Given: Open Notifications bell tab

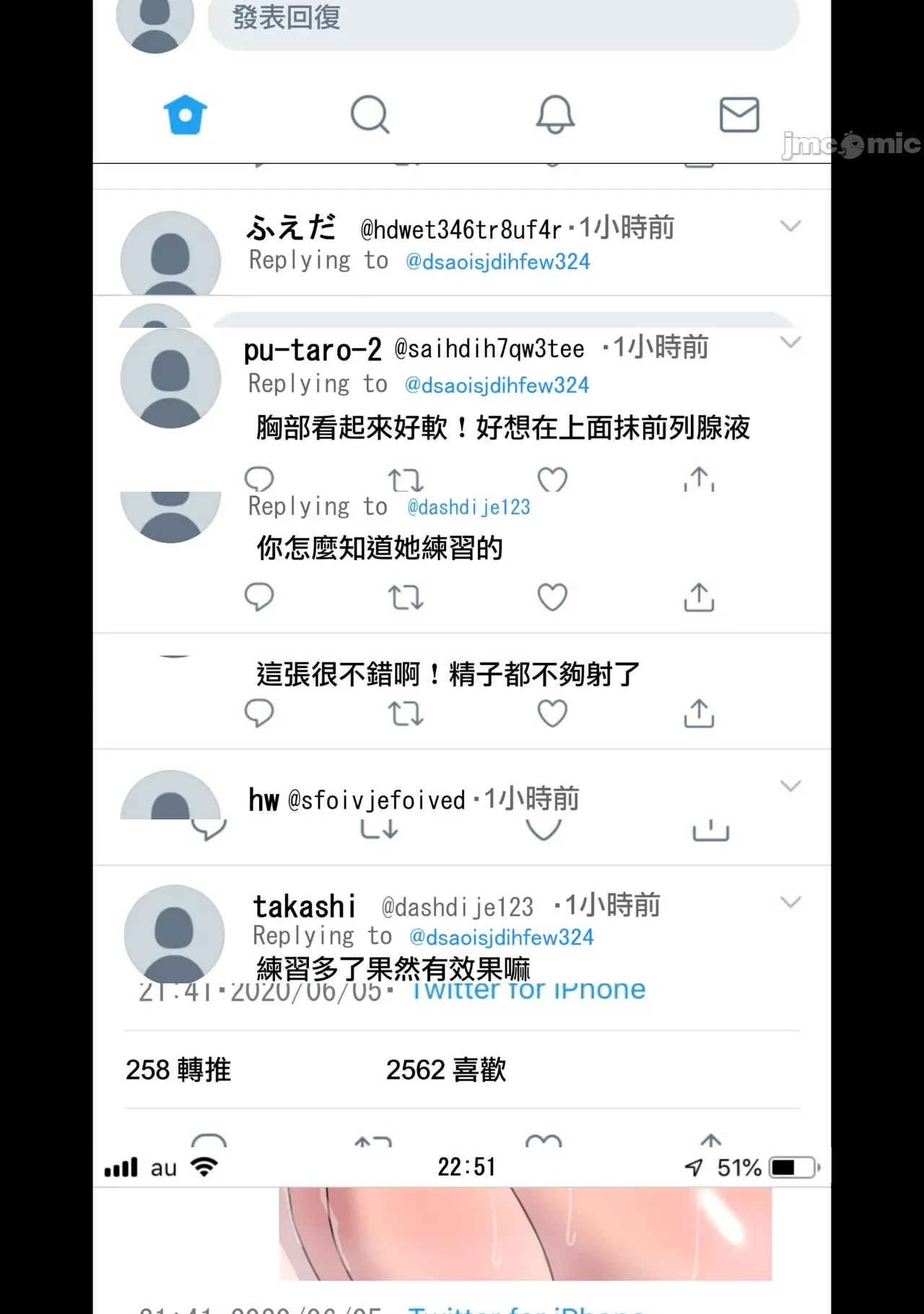Looking at the screenshot, I should pos(555,115).
